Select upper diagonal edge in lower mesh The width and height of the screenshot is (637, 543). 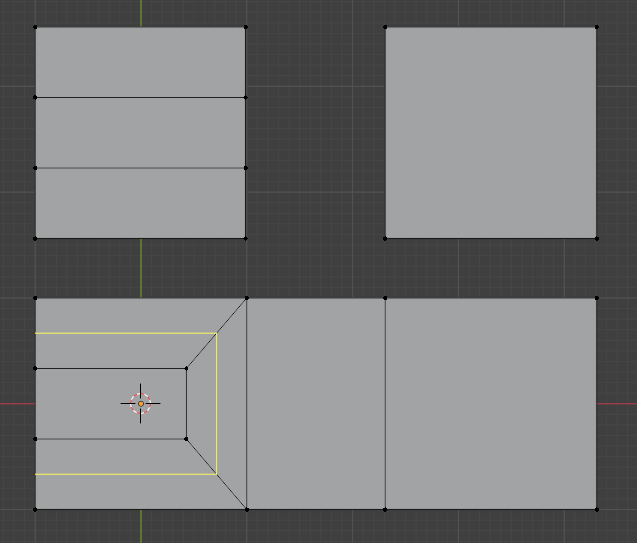[232, 316]
